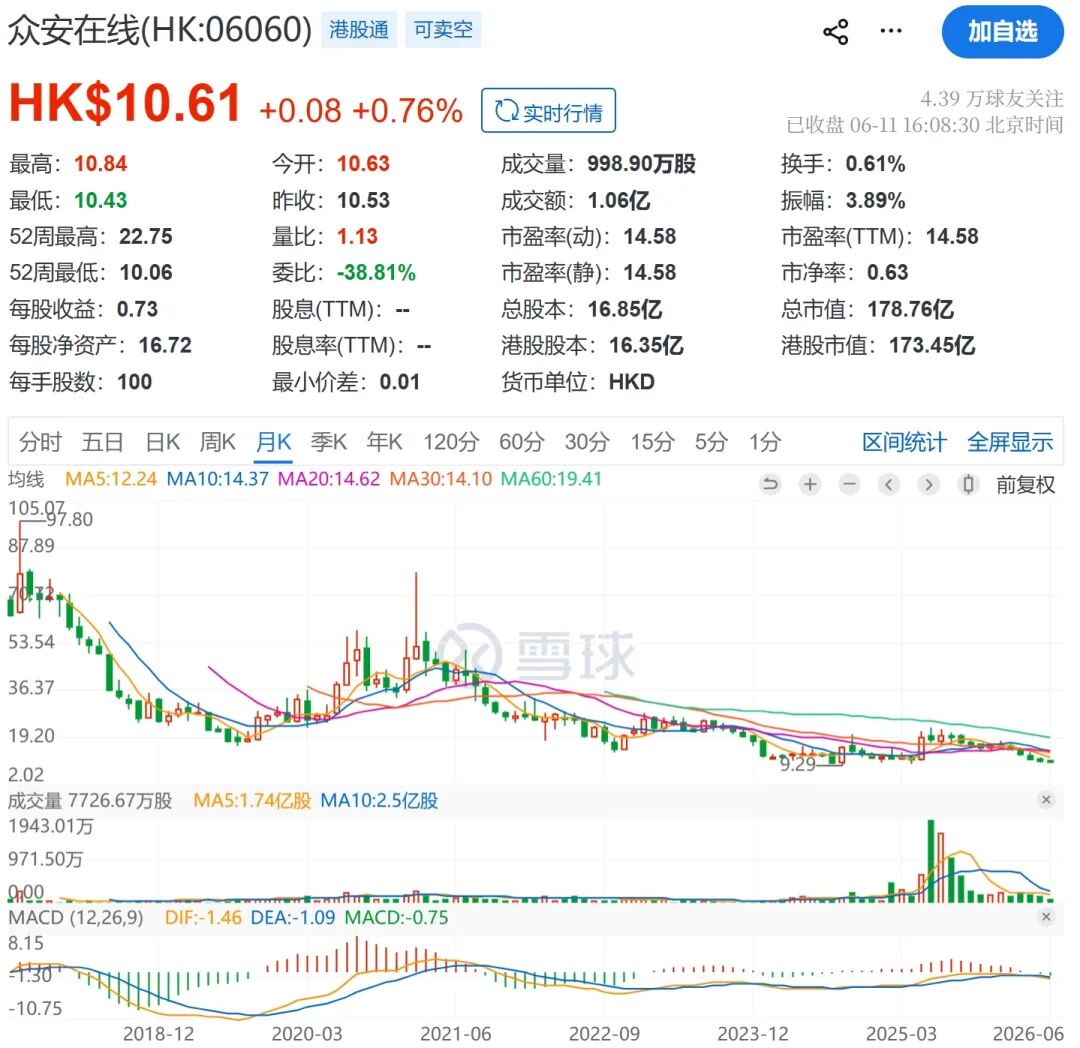Open 全屏显示 fullscreen chart
The height and width of the screenshot is (1048, 1080).
1010,441
